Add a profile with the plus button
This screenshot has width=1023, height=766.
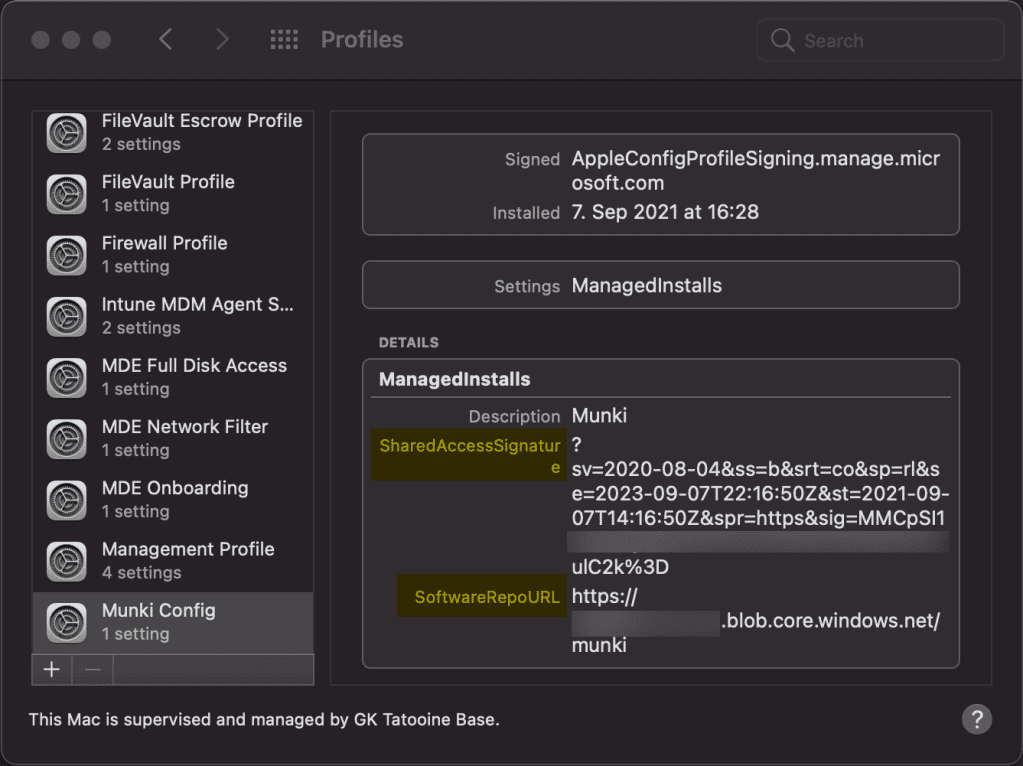(52, 669)
